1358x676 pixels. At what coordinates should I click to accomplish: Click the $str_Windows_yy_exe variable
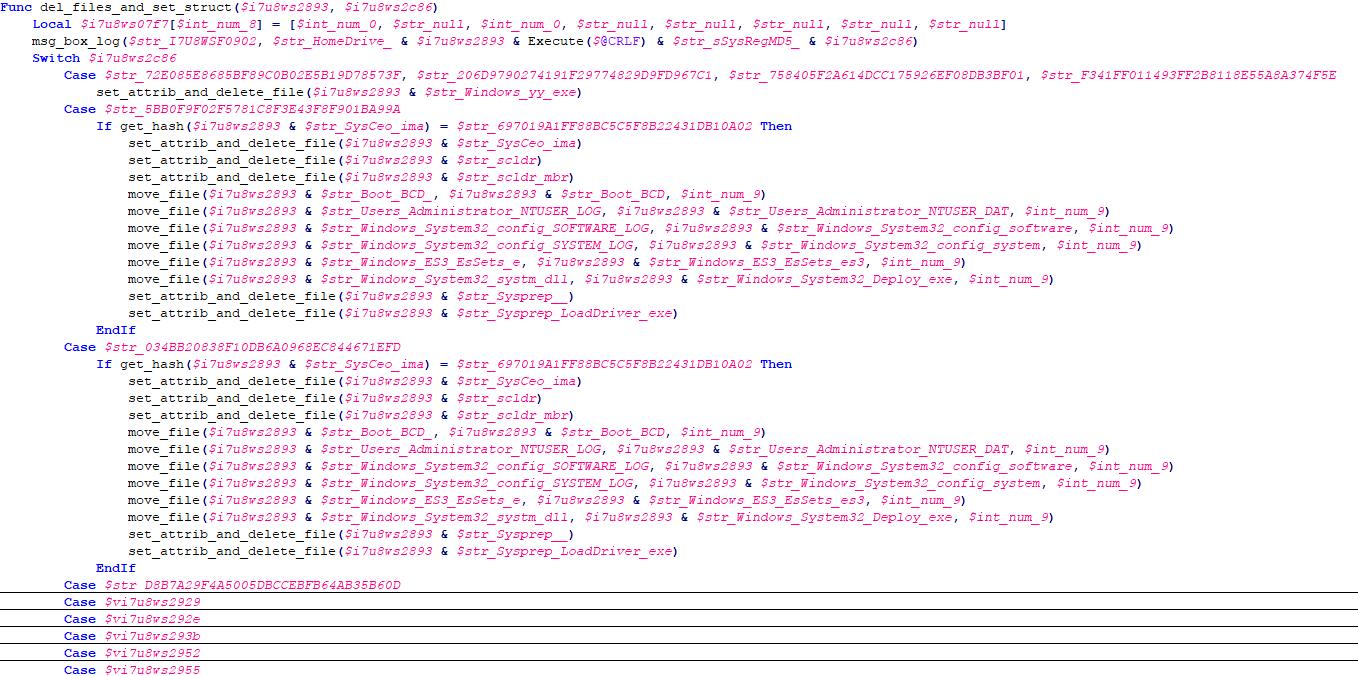[502, 92]
